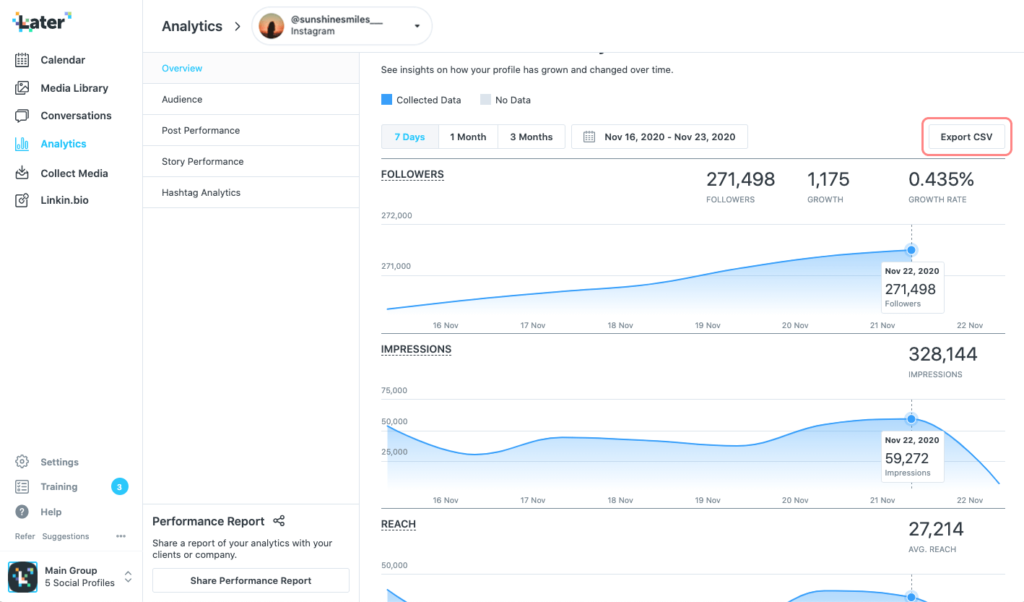Image resolution: width=1024 pixels, height=602 pixels.
Task: Click the Collect Media download icon
Action: [x=22, y=173]
